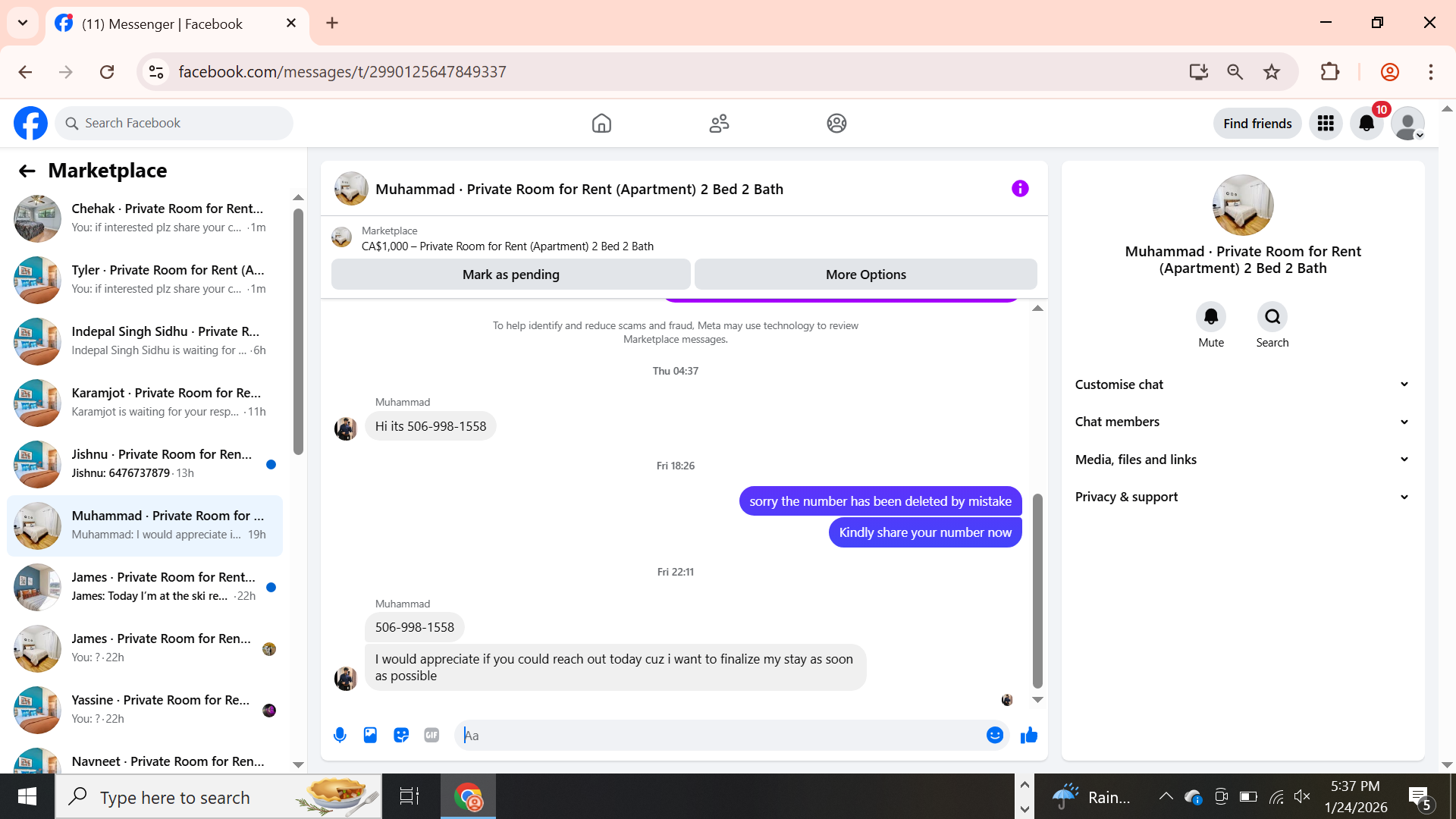Click the Aa message input field
Viewport: 1456px width, 819px height.
pyautogui.click(x=720, y=735)
